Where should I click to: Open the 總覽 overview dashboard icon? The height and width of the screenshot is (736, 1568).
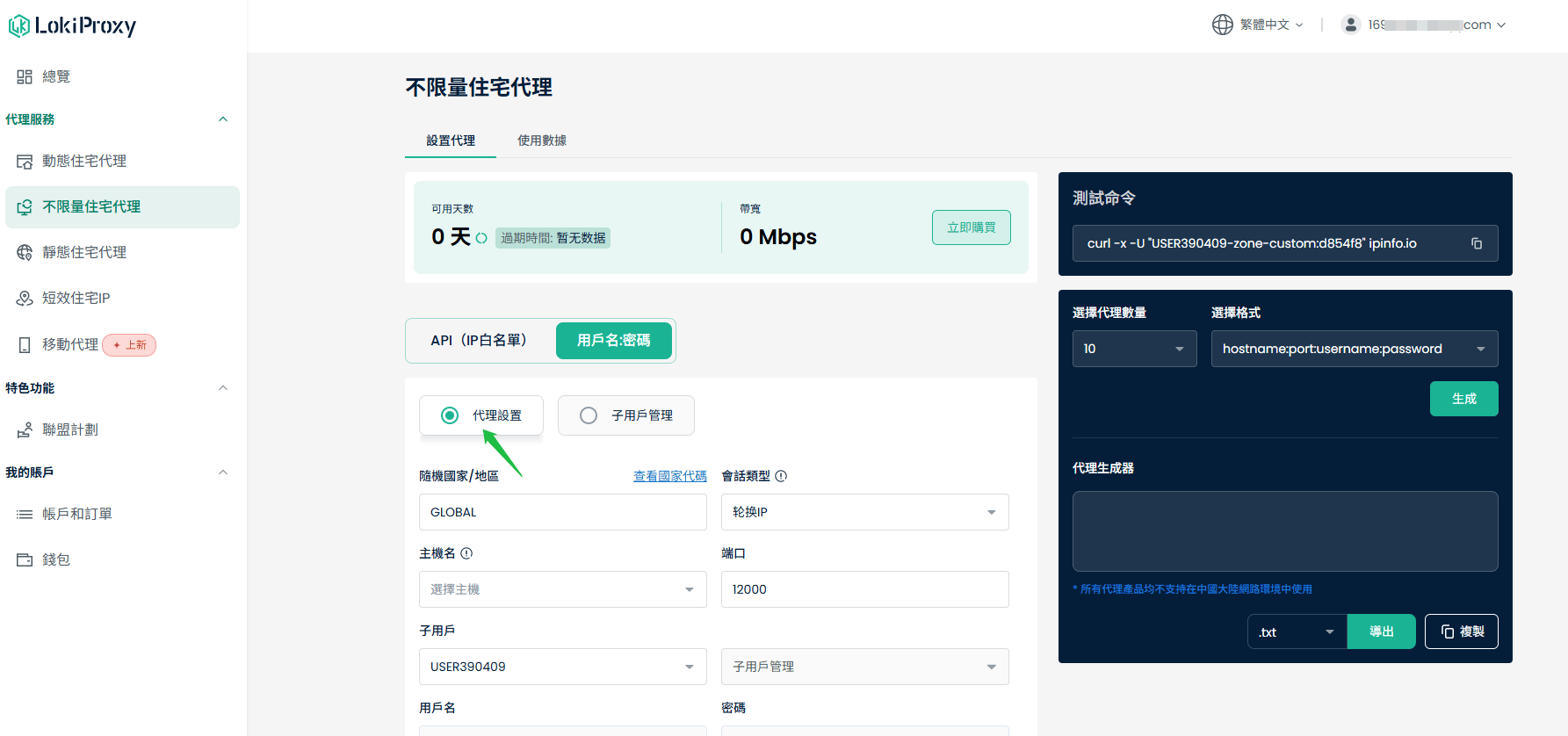coord(25,77)
